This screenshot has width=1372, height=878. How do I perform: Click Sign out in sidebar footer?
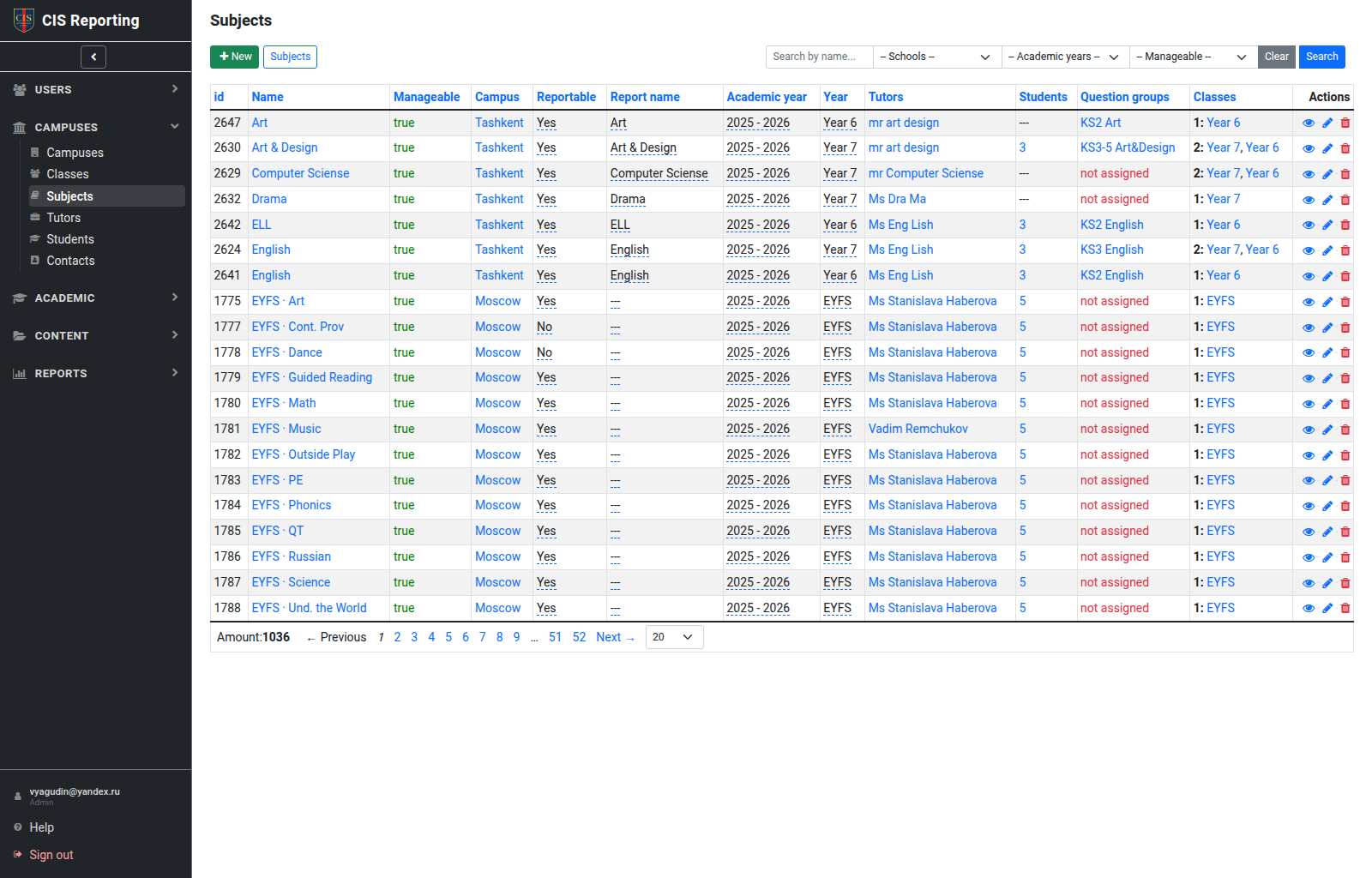[51, 855]
